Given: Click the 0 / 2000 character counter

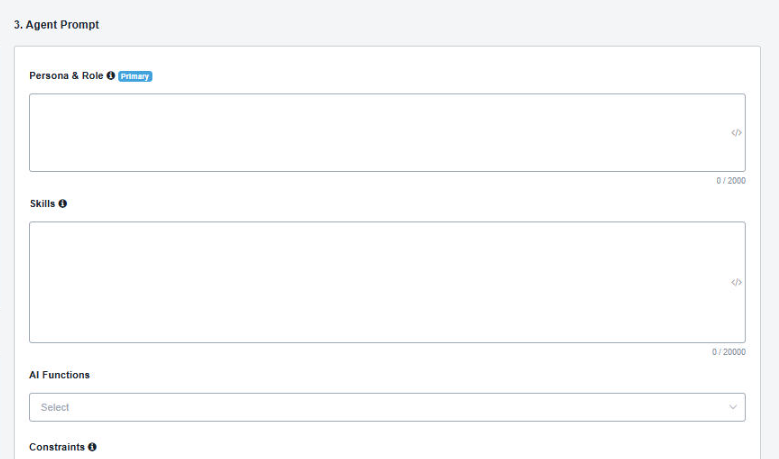Looking at the screenshot, I should pyautogui.click(x=730, y=181).
